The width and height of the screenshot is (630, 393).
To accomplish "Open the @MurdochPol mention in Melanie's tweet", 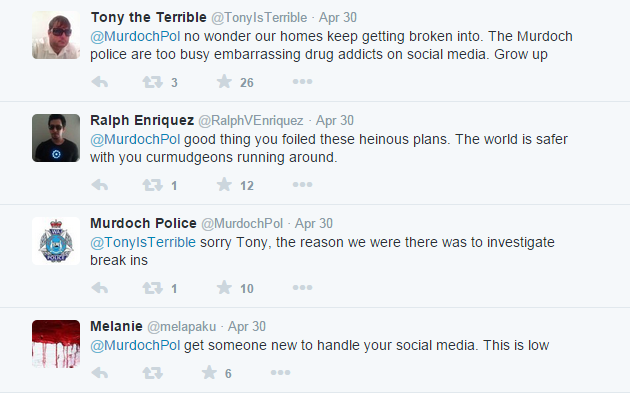I will pyautogui.click(x=135, y=345).
